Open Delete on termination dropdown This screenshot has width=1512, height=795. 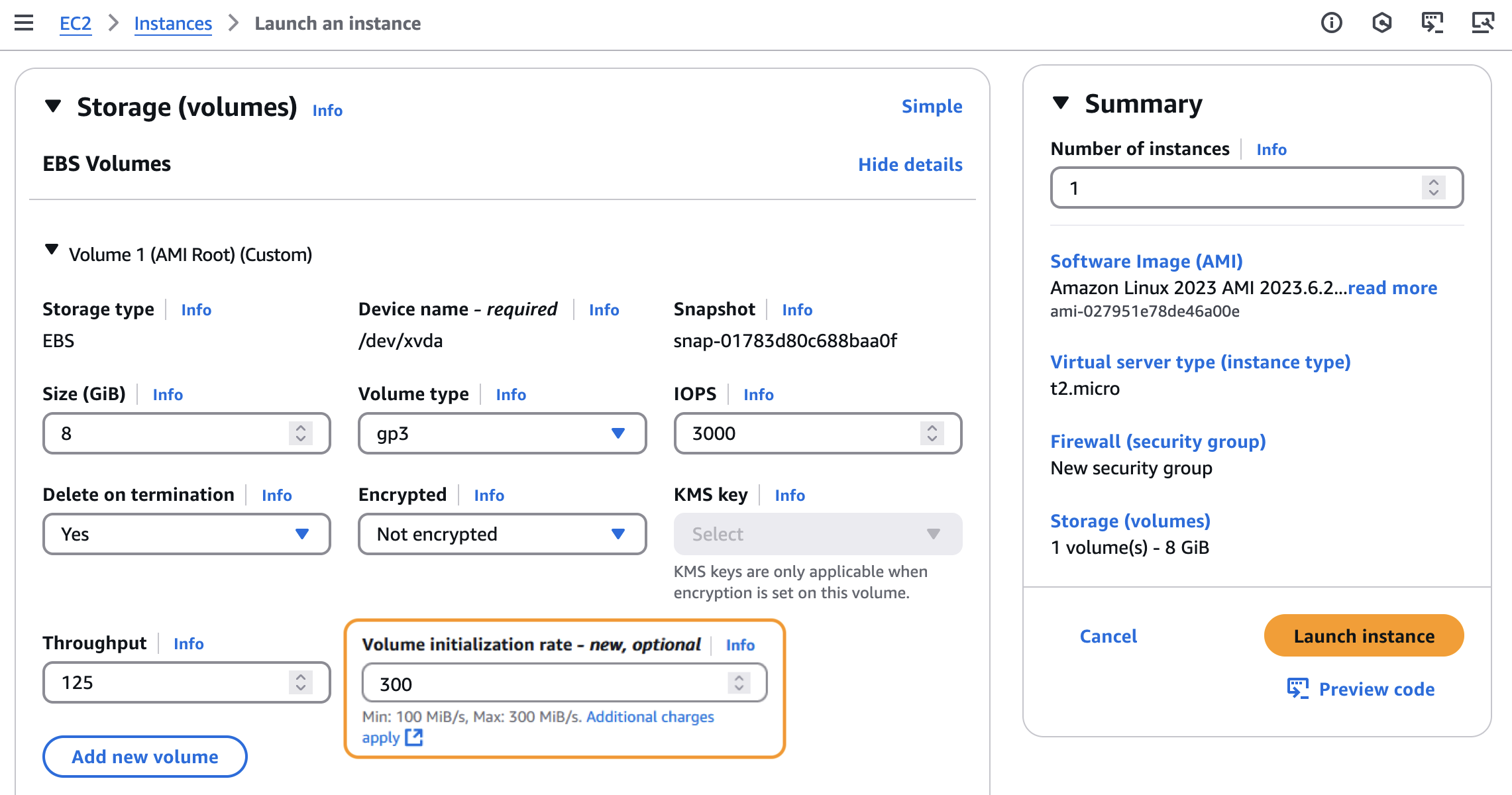[x=186, y=534]
